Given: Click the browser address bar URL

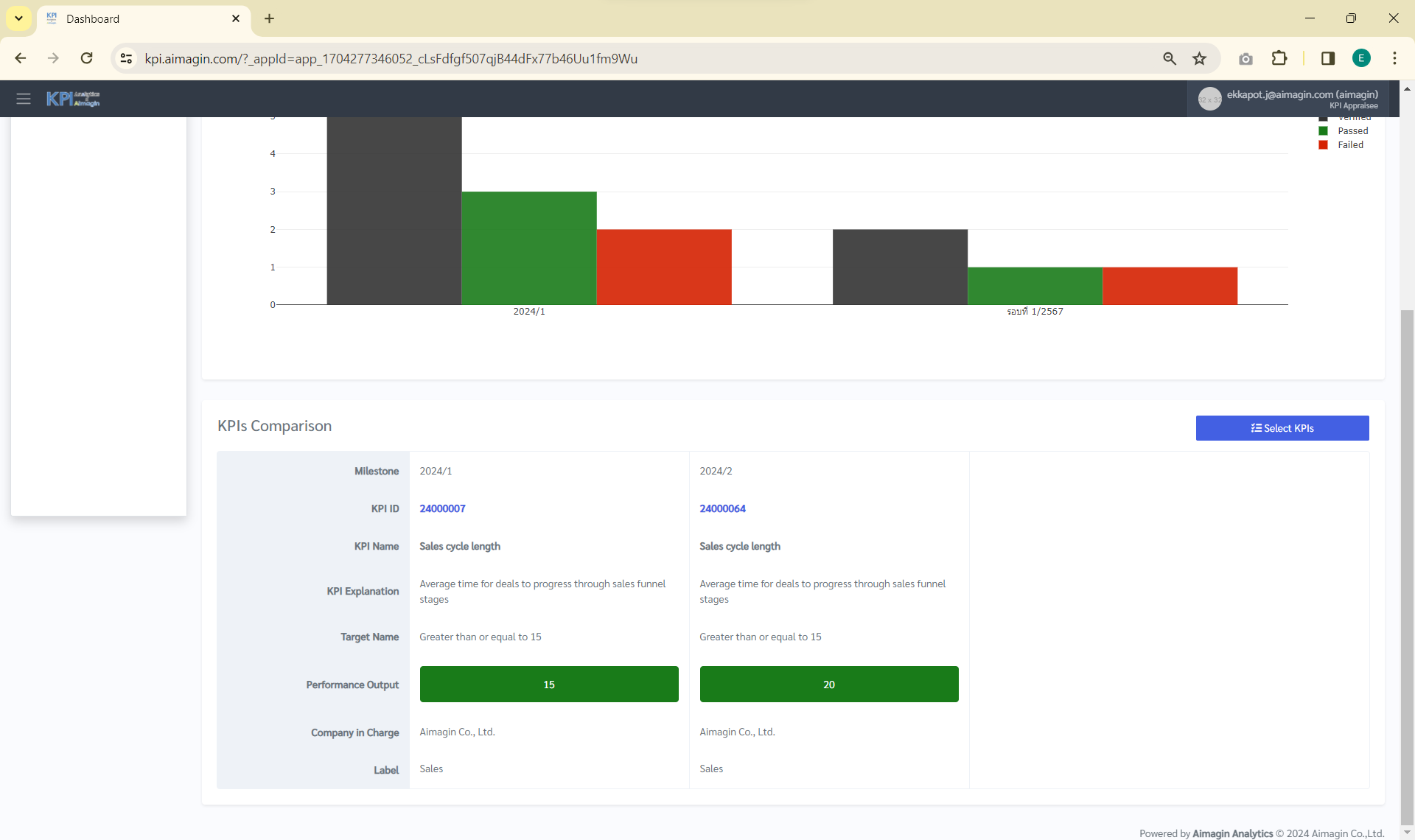Looking at the screenshot, I should click(391, 58).
